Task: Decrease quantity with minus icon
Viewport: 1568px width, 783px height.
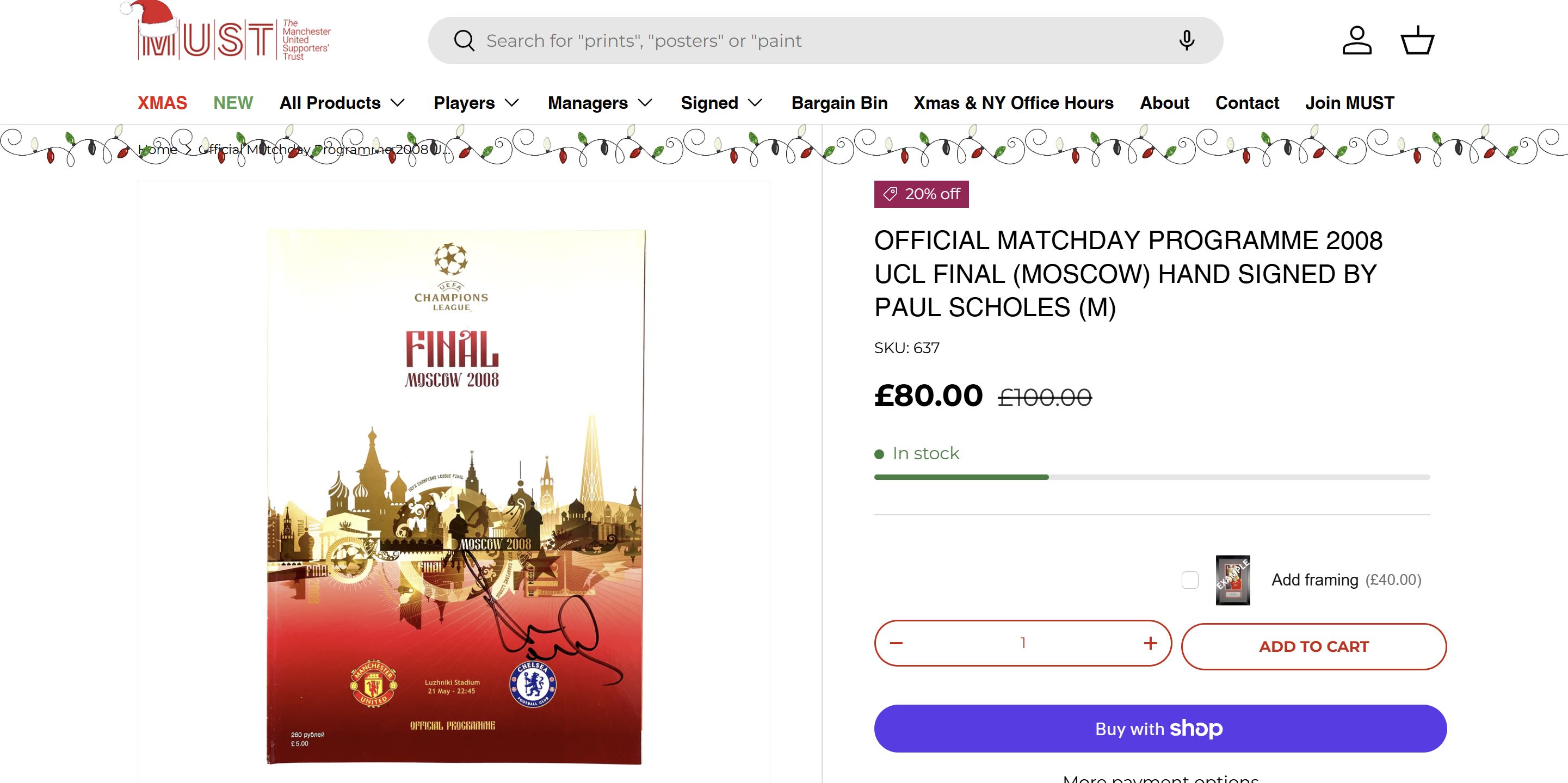Action: point(896,643)
